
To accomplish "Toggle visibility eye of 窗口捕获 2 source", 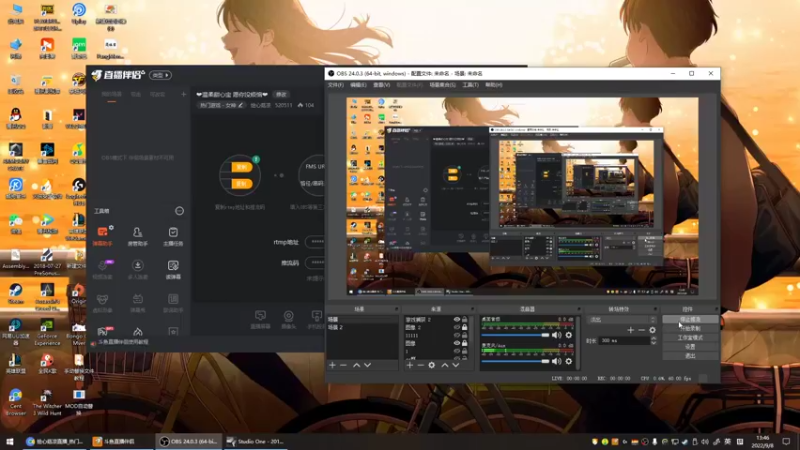I will click(457, 319).
